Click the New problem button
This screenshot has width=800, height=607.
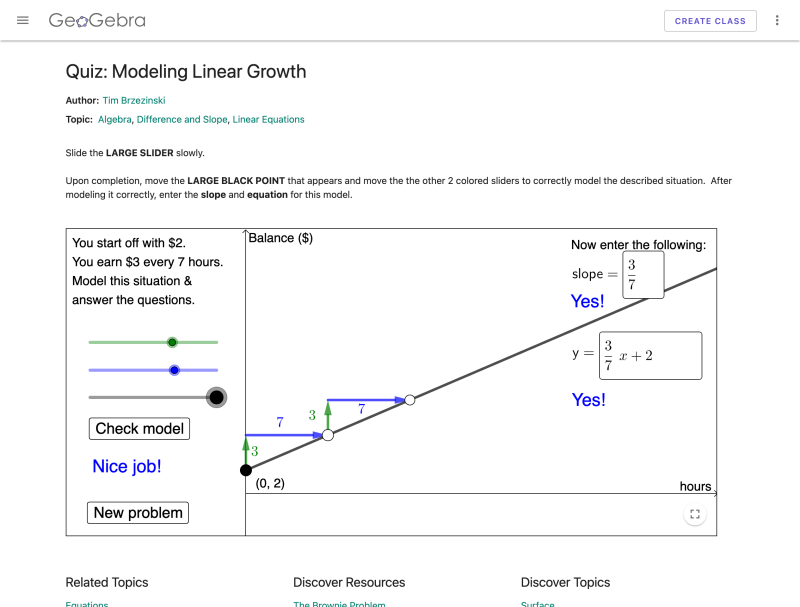pyautogui.click(x=137, y=512)
